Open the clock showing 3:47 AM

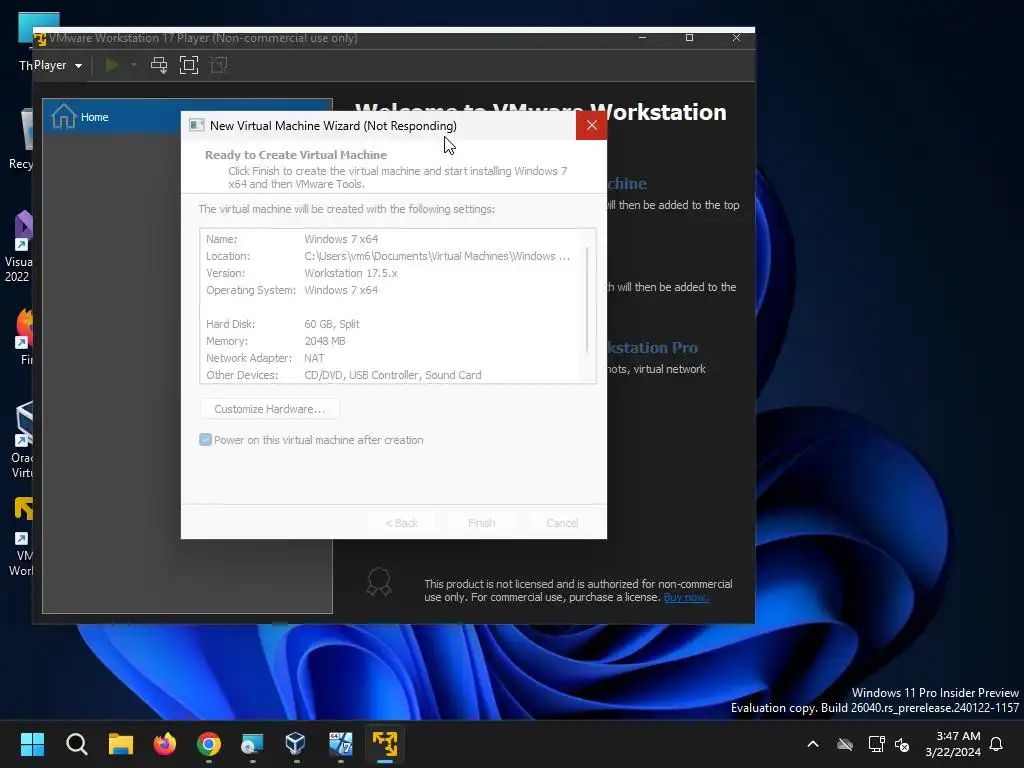point(953,744)
